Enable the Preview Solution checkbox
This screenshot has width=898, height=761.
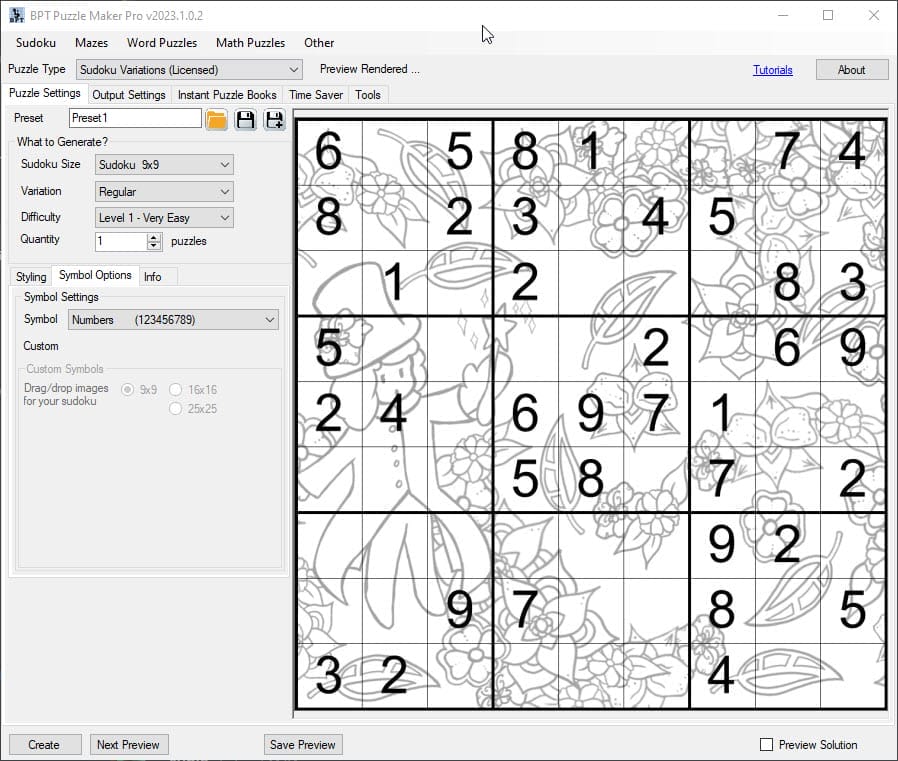click(767, 745)
